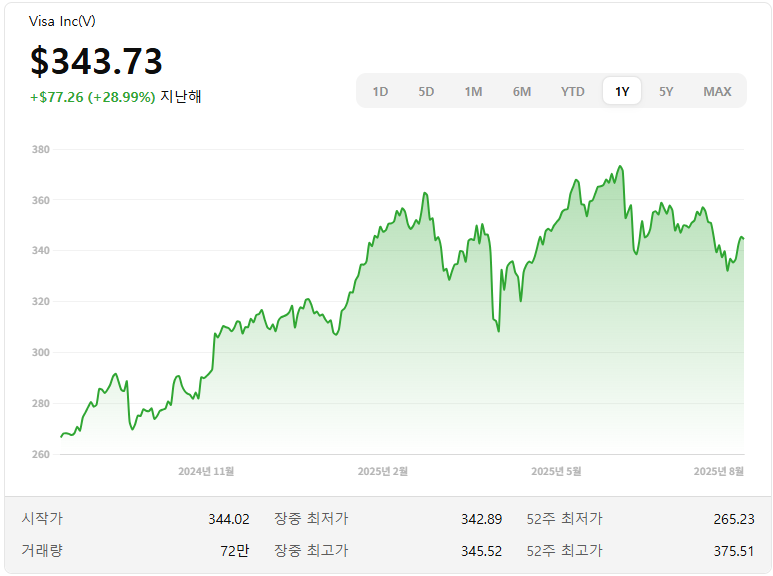Viewport: 773px width, 576px height.
Task: Click the 지난해 period text
Action: (x=181, y=96)
